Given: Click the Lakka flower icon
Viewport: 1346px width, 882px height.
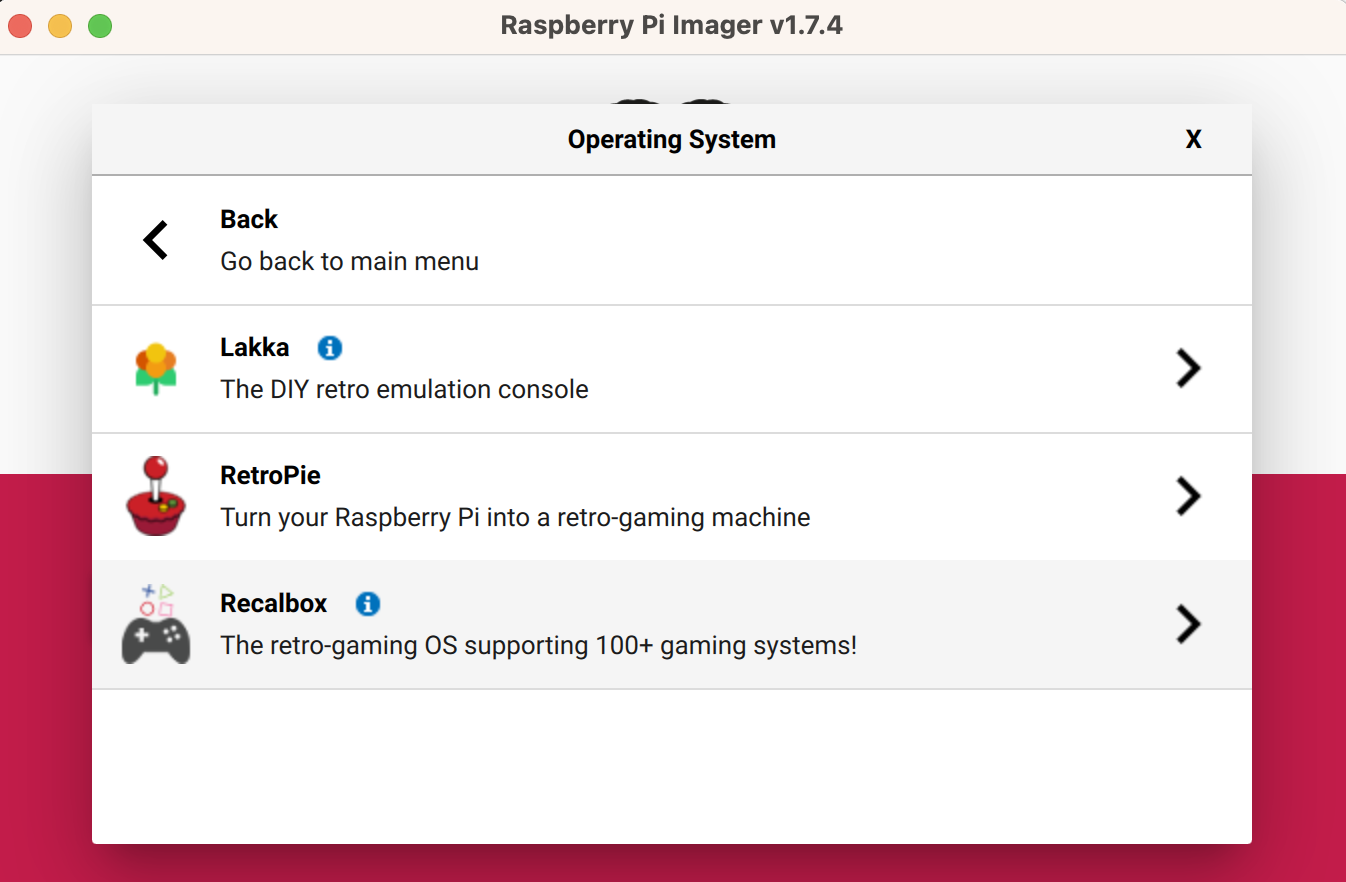Looking at the screenshot, I should click(x=155, y=368).
